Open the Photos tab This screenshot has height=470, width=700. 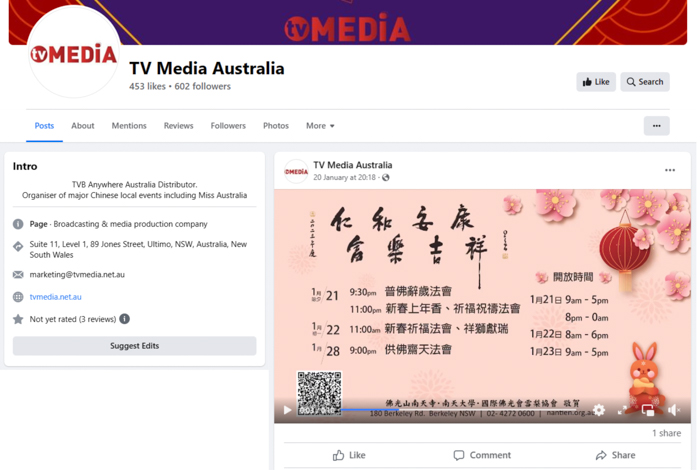[x=276, y=126]
